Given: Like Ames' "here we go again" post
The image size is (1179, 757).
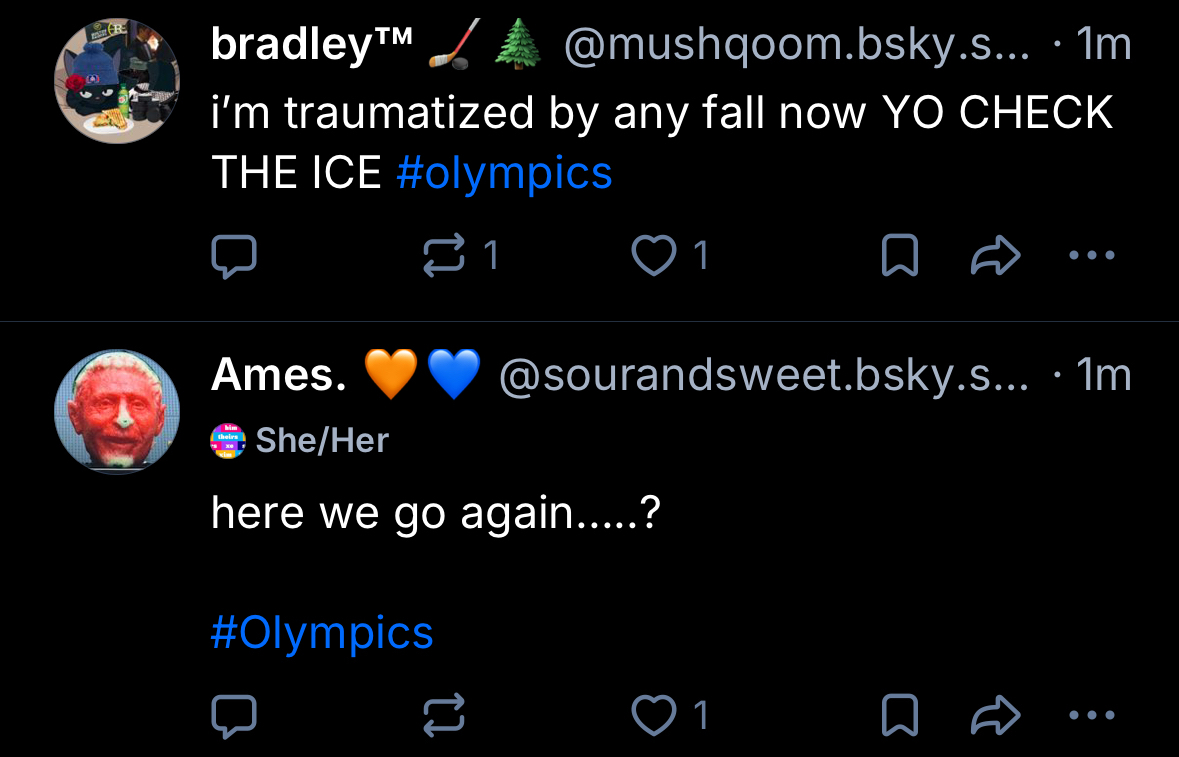Looking at the screenshot, I should tap(656, 715).
